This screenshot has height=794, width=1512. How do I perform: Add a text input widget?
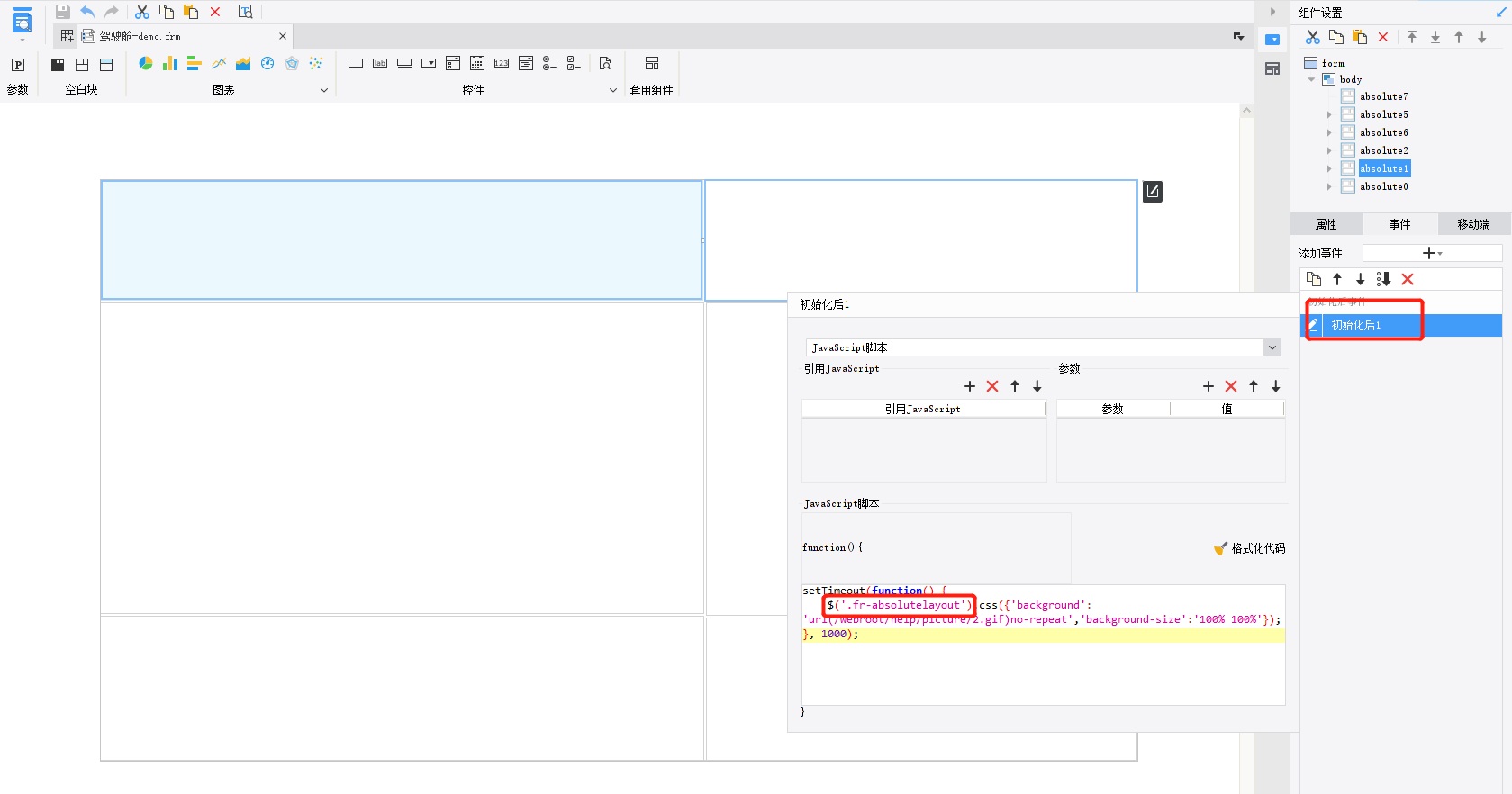tap(356, 63)
